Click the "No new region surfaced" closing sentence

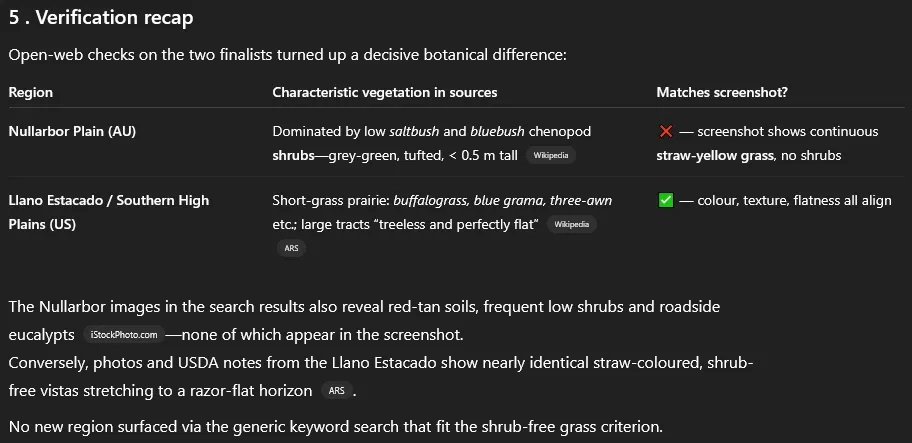[x=336, y=427]
